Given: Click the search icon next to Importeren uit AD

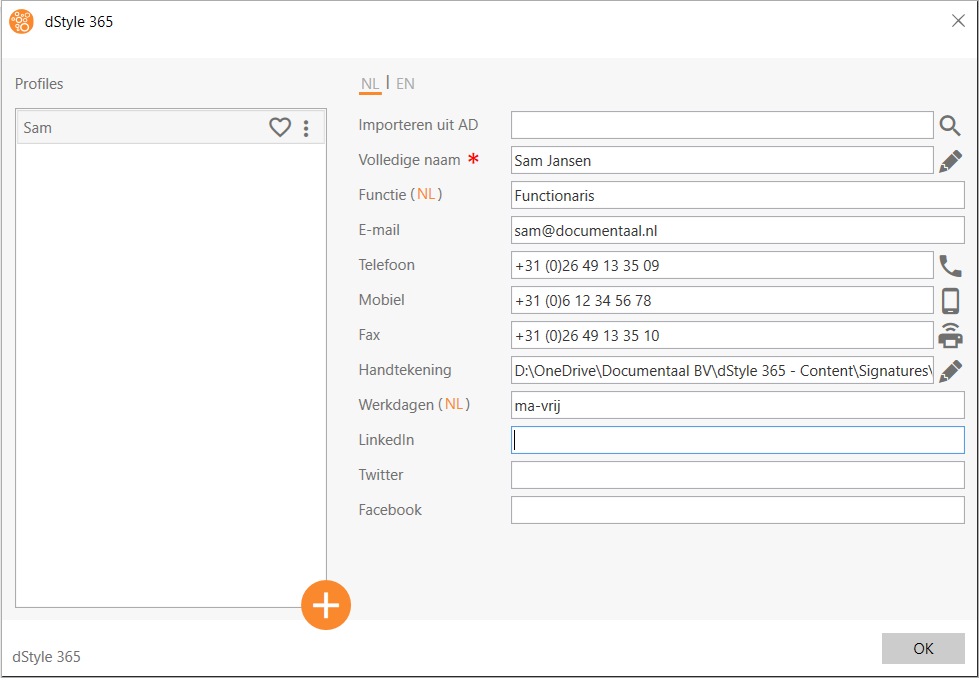Looking at the screenshot, I should click(950, 125).
